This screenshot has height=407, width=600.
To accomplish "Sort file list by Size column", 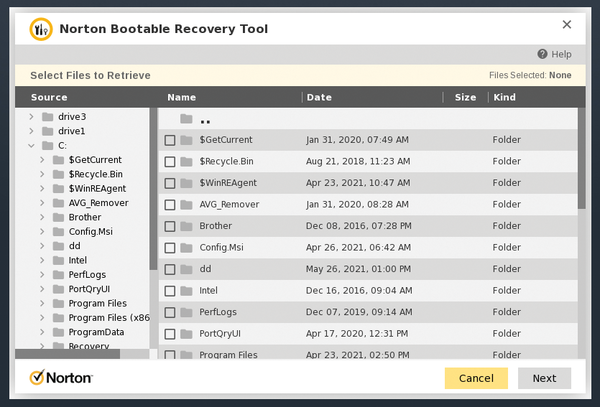I will coord(465,97).
